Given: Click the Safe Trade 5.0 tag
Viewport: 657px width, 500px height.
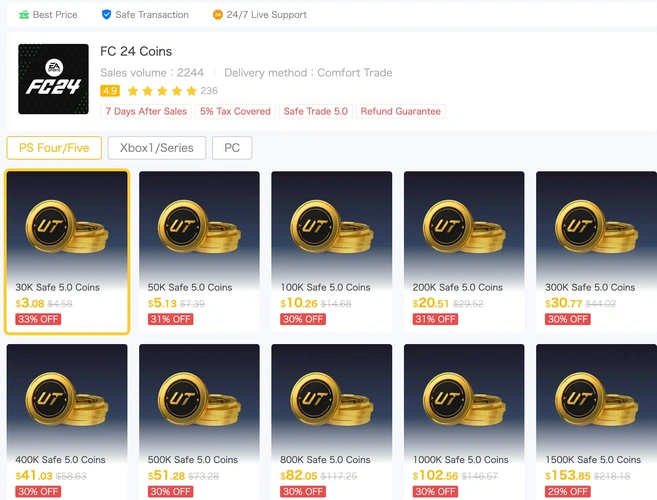Looking at the screenshot, I should point(316,111).
